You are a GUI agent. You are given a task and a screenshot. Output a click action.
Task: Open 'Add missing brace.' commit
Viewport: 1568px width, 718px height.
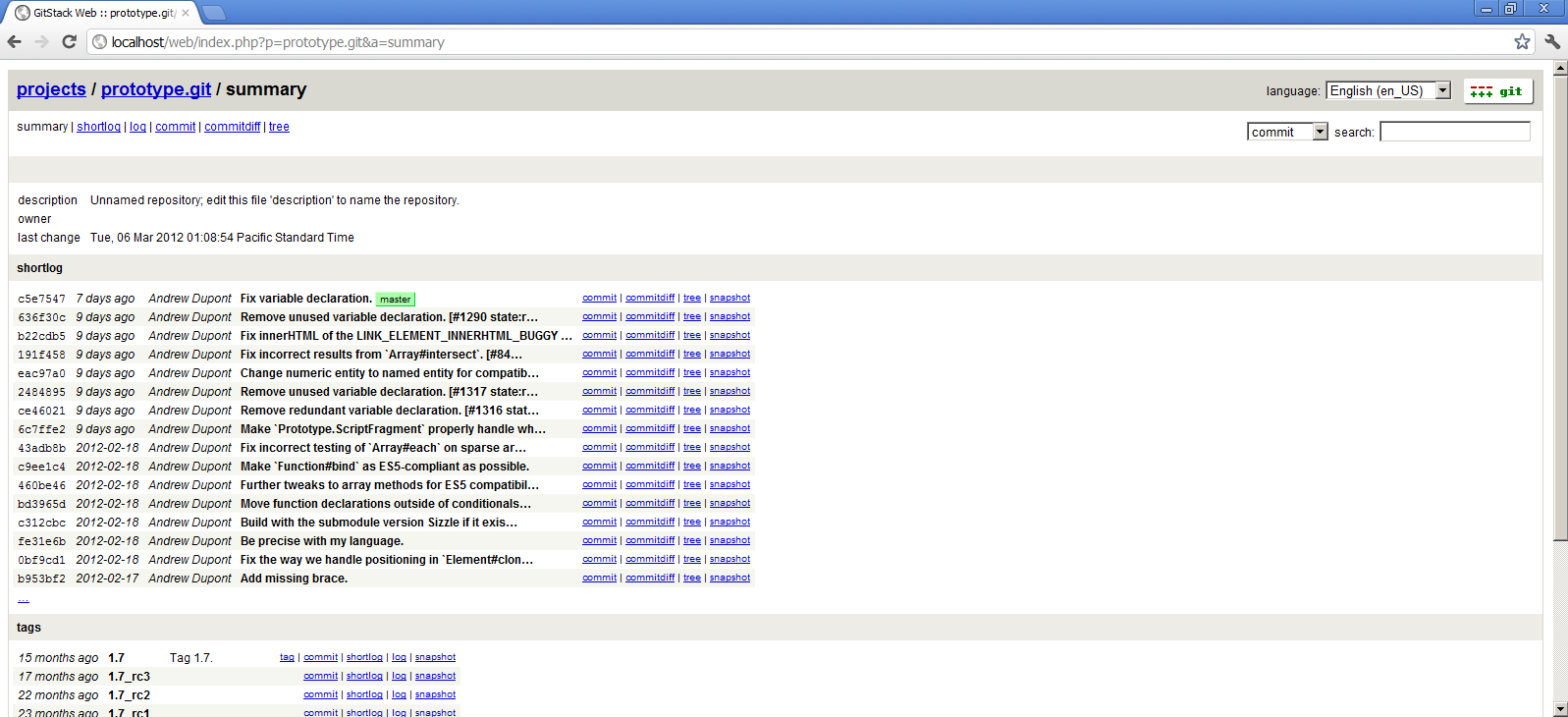coord(294,579)
